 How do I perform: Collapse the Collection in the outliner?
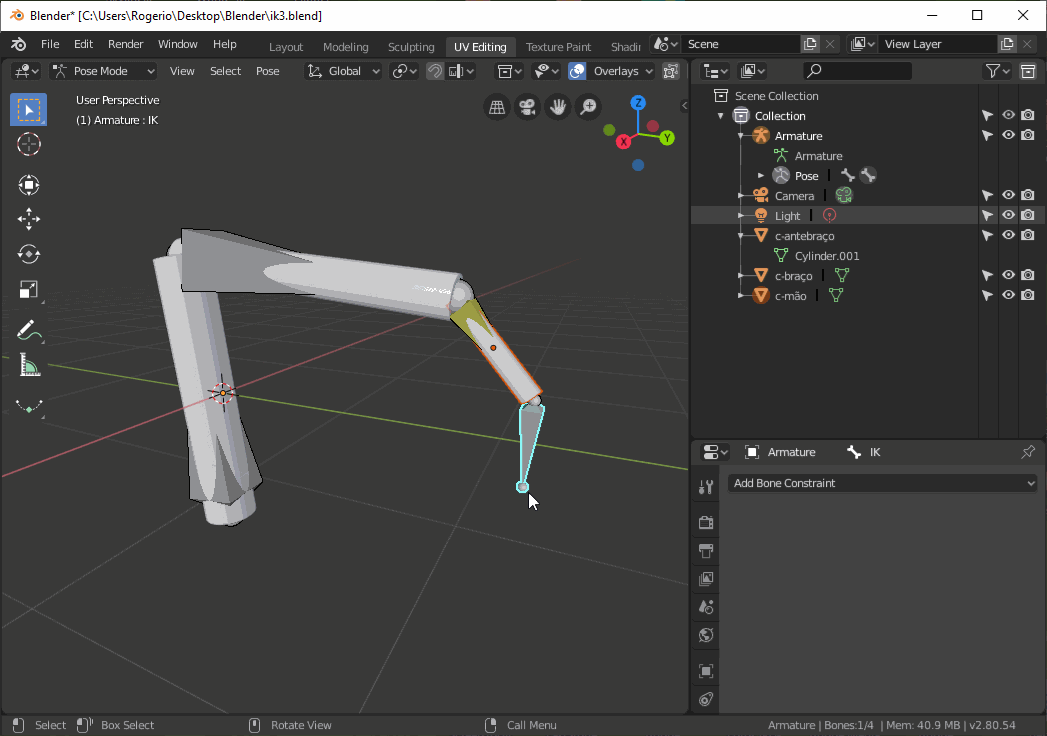720,115
